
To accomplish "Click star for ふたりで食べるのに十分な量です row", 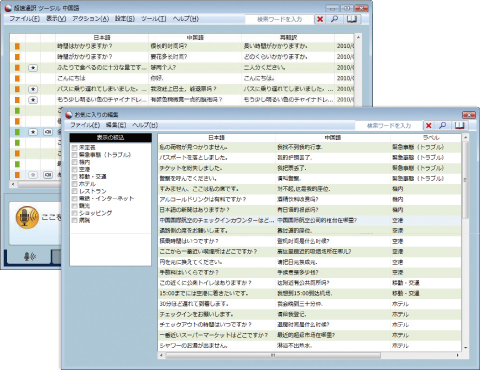I will pos(33,68).
